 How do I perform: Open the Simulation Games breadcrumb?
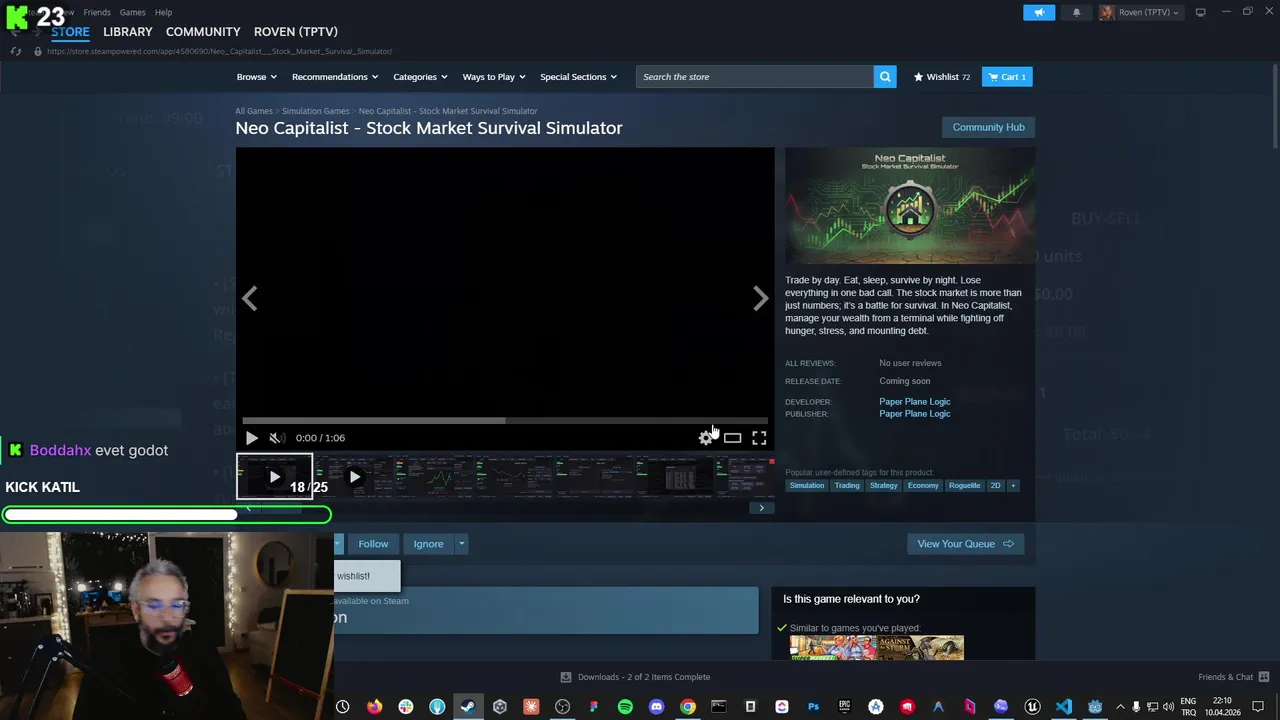point(315,111)
